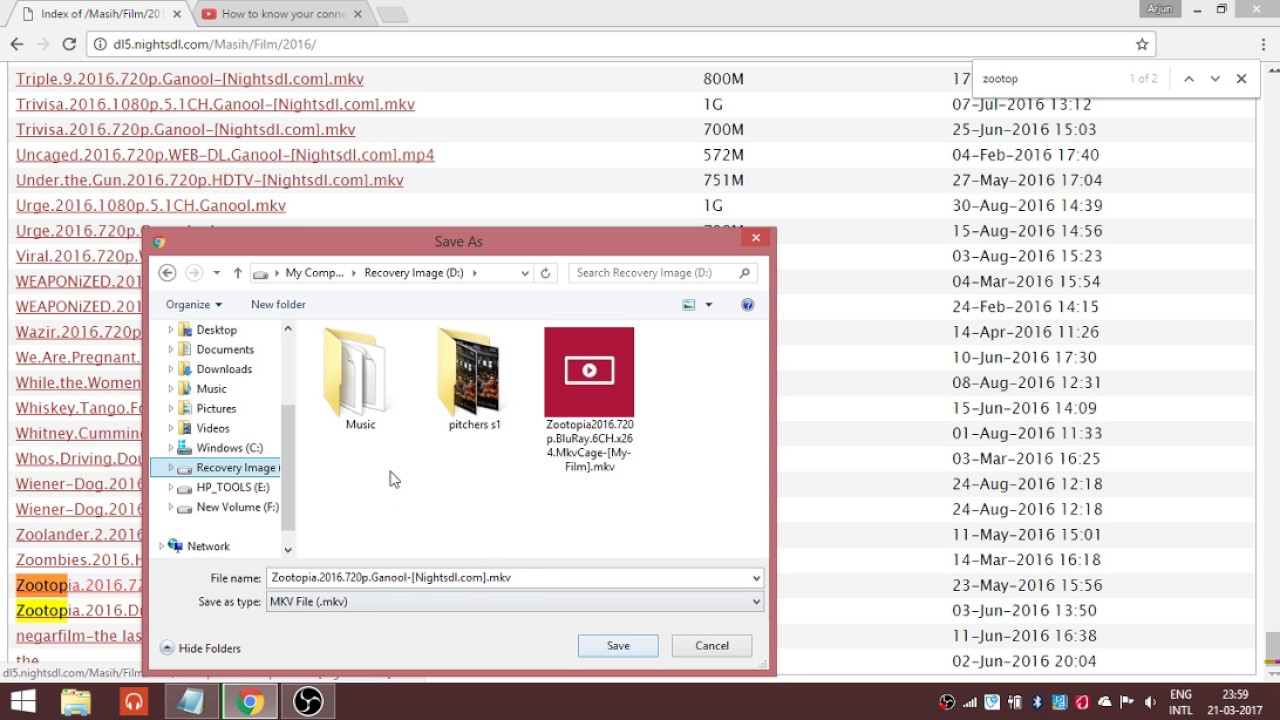Select Windows (C:) drive in tree

229,448
